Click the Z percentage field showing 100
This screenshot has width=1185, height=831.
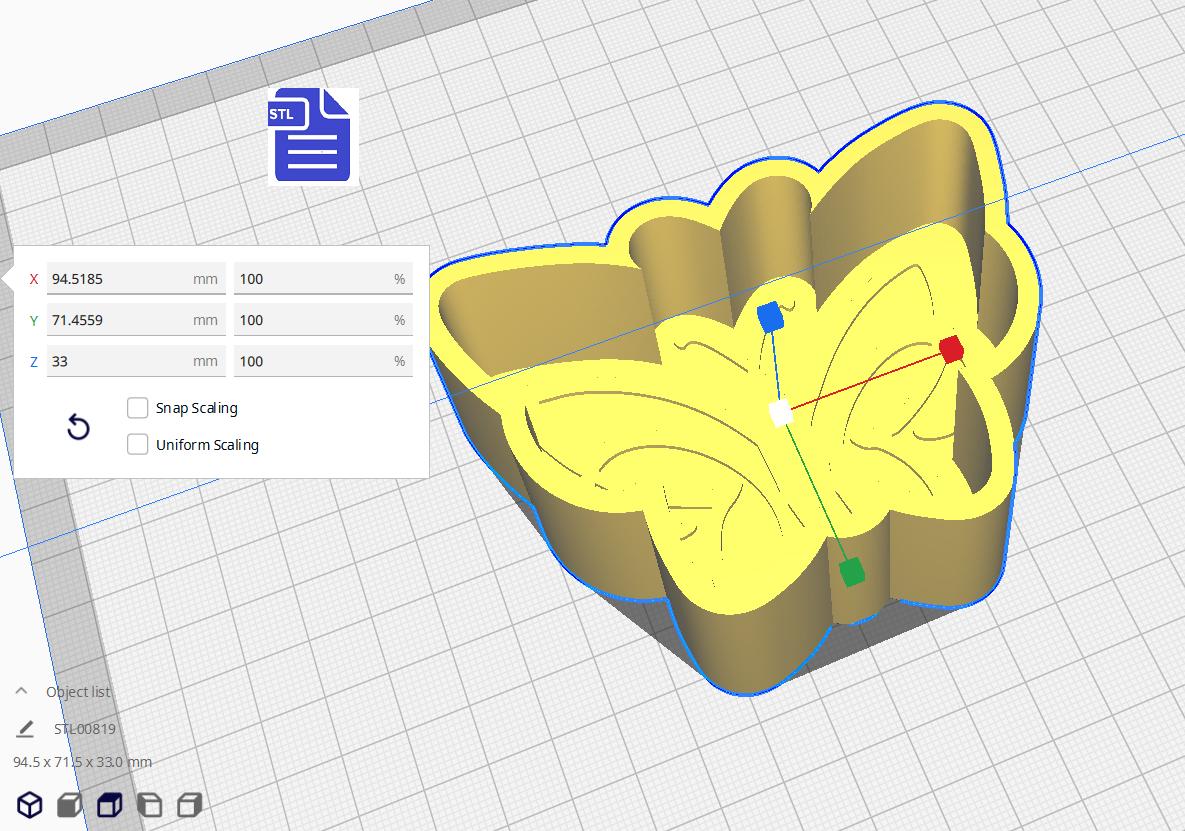[x=322, y=360]
